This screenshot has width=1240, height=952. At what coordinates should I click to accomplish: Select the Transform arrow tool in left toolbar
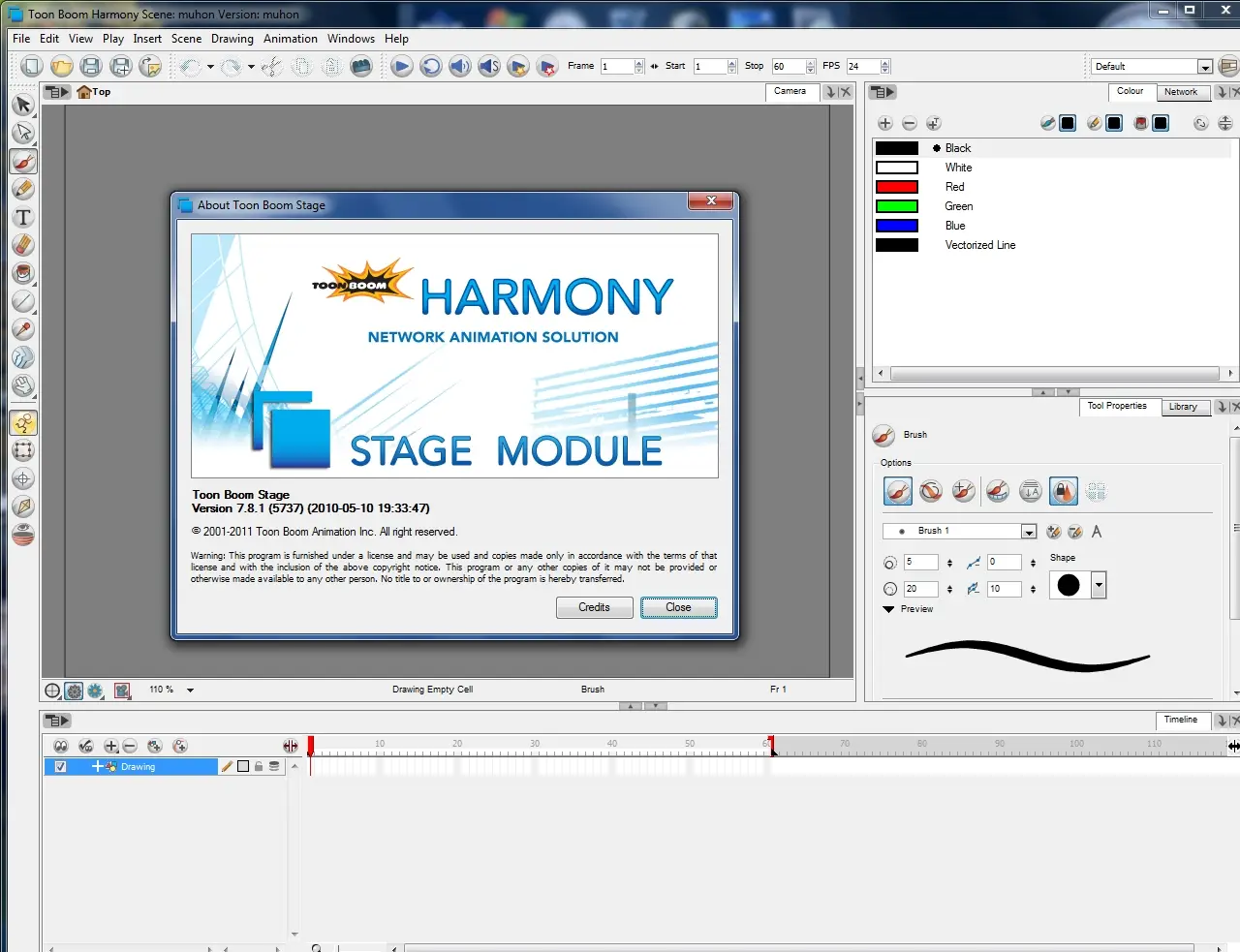23,105
